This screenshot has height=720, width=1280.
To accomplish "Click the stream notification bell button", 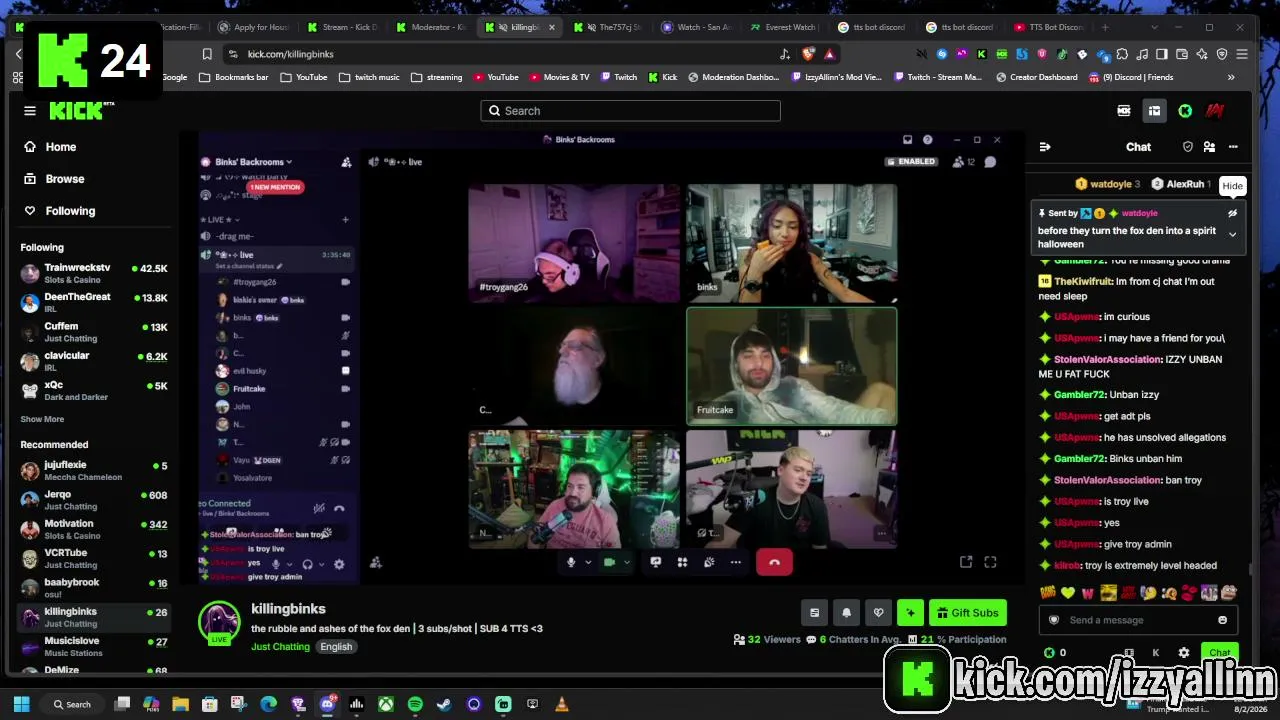I will 847,613.
